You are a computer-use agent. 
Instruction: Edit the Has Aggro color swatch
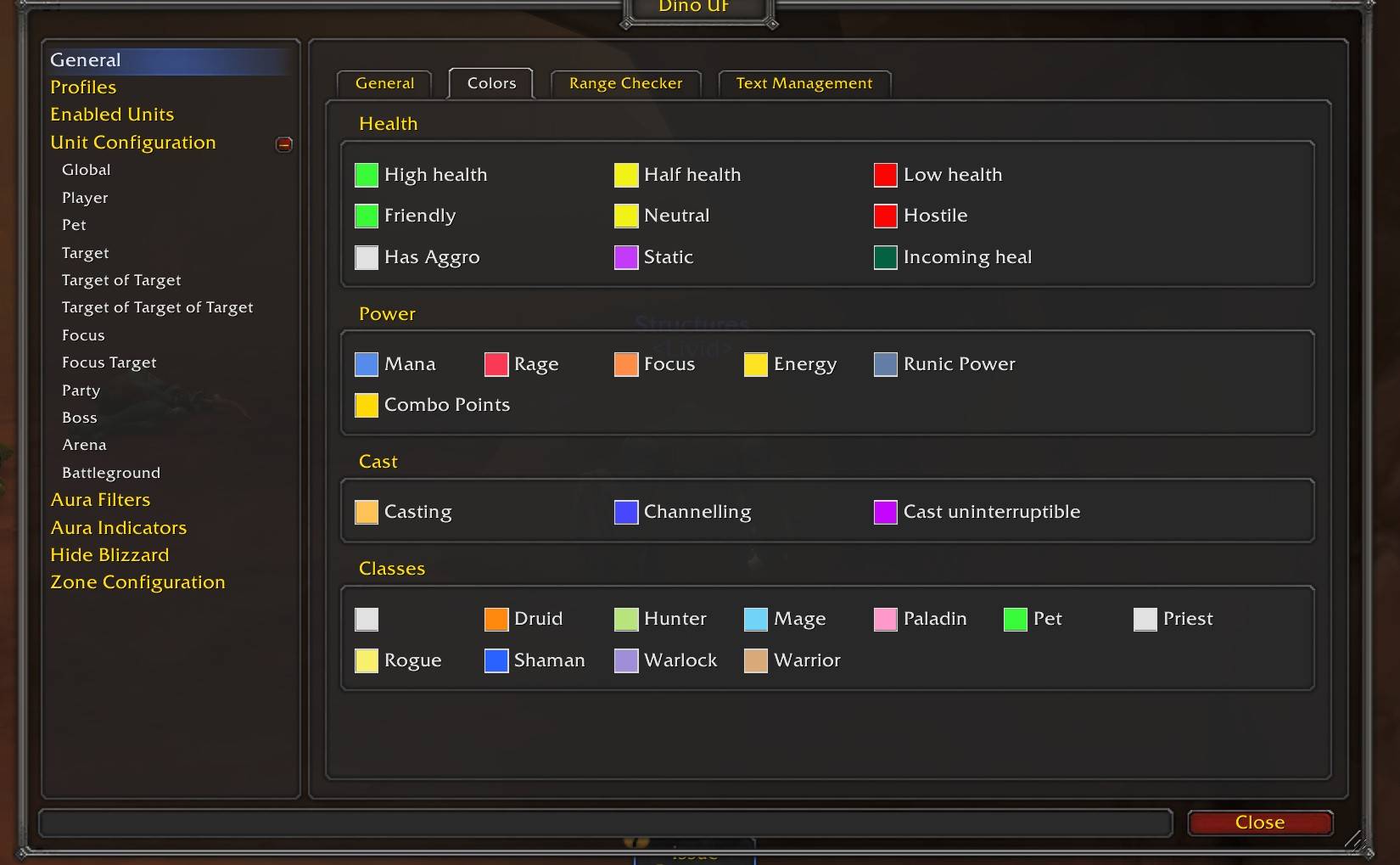coord(366,257)
